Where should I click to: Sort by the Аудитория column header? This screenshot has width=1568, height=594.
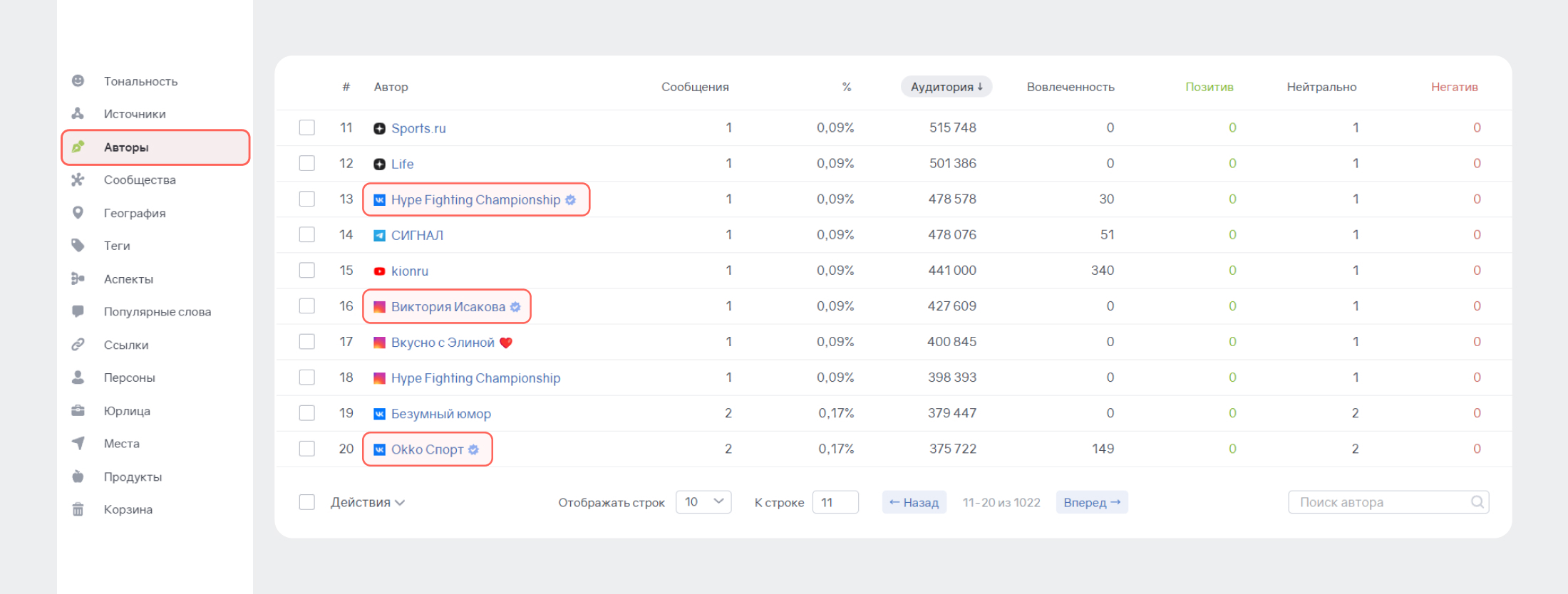tap(947, 87)
